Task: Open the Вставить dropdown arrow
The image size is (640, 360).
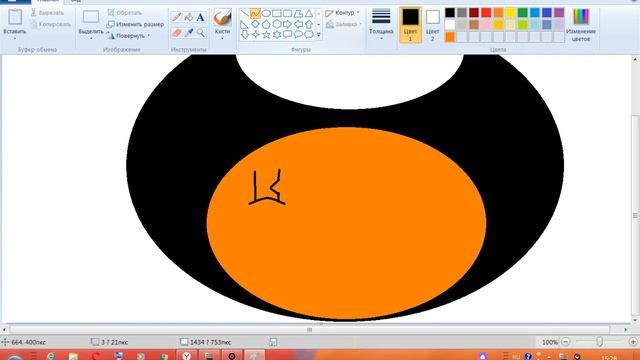Action: [15, 38]
